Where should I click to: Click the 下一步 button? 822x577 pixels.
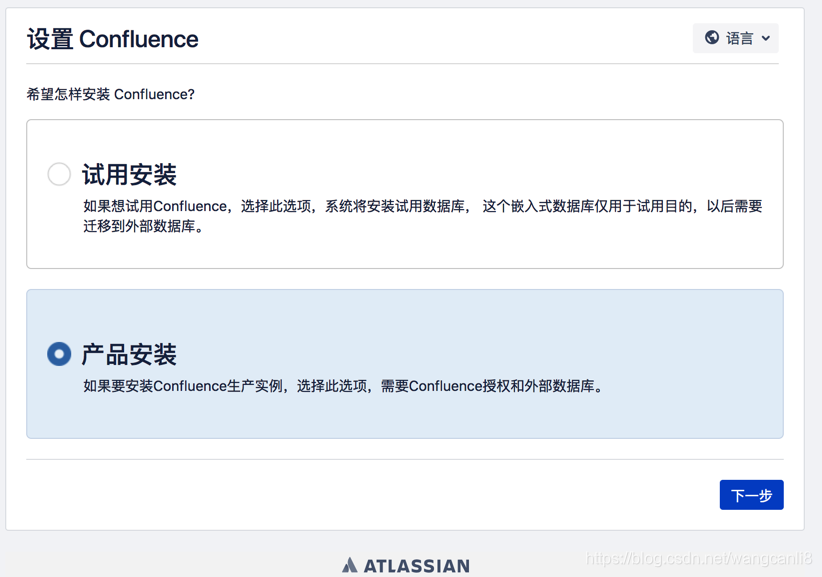pyautogui.click(x=751, y=495)
